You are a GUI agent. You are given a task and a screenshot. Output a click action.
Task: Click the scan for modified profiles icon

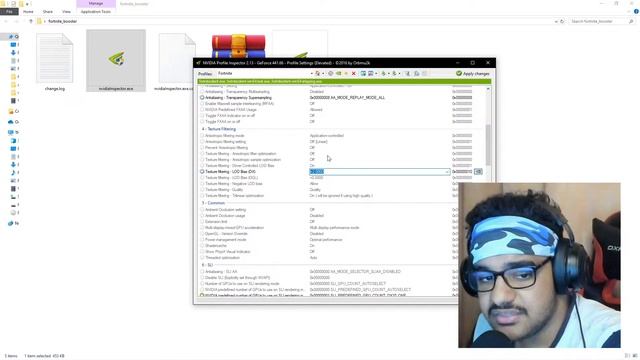click(407, 73)
